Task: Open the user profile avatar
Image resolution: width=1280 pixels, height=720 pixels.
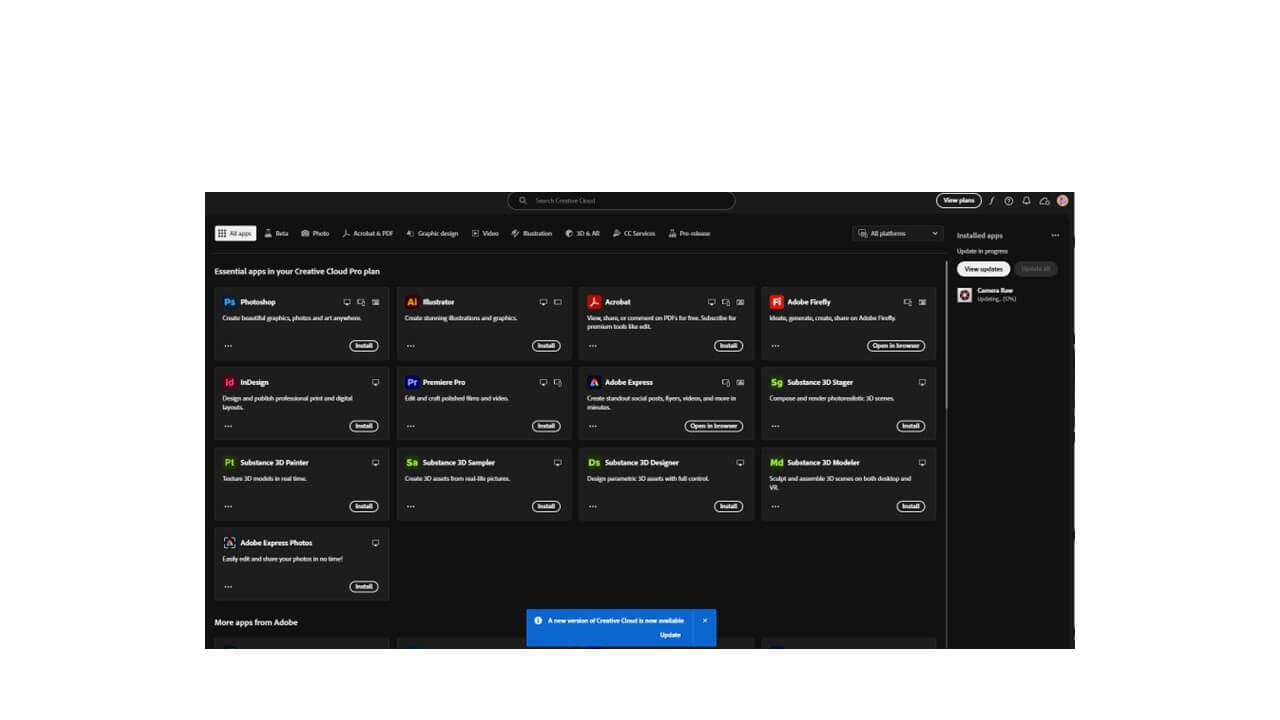Action: click(1062, 201)
